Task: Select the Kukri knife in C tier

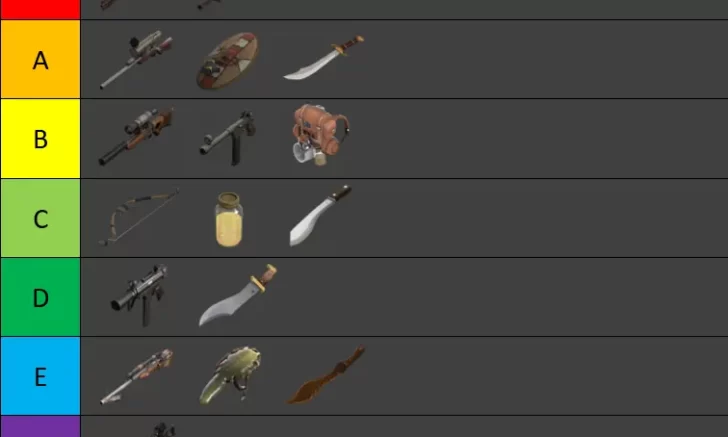Action: (320, 215)
